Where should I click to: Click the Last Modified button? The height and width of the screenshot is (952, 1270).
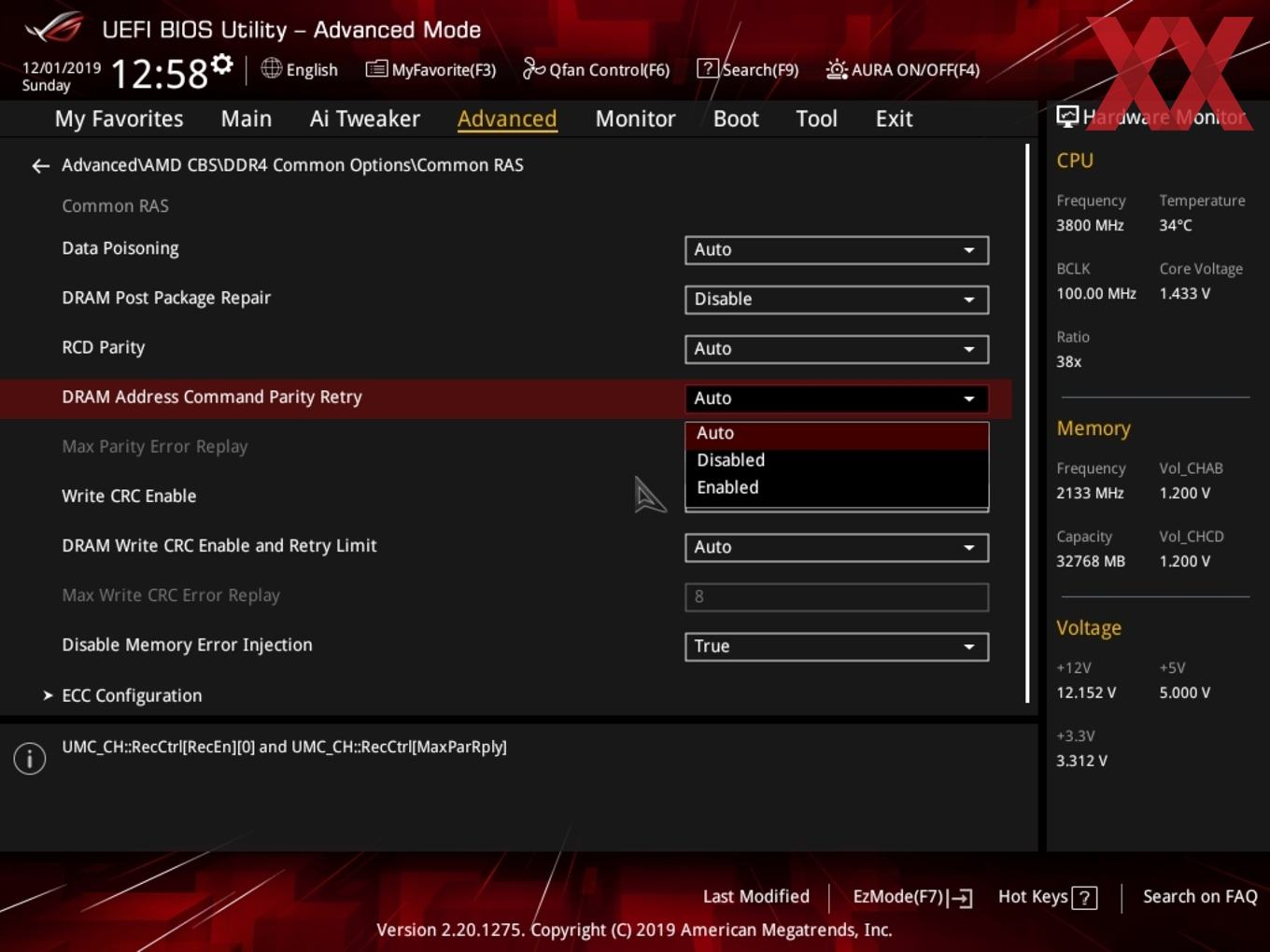(x=755, y=897)
